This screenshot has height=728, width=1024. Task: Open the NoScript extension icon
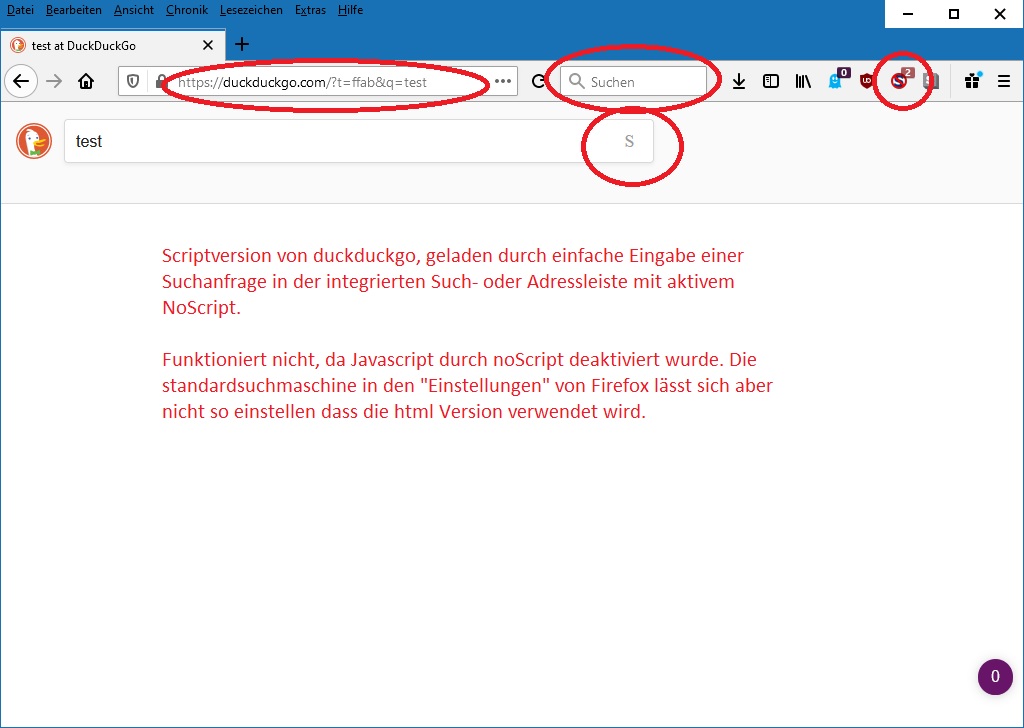902,80
